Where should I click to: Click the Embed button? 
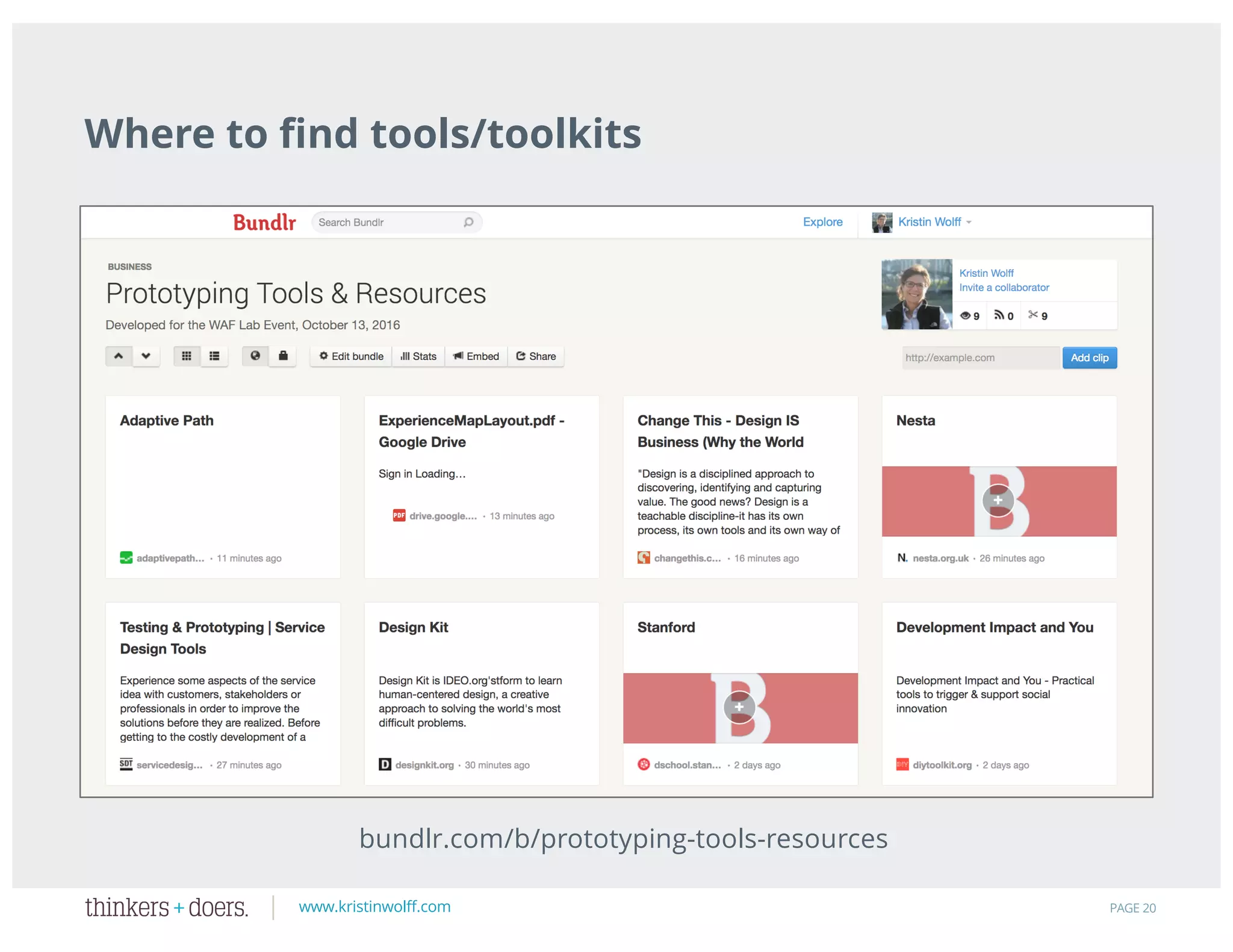(x=476, y=356)
